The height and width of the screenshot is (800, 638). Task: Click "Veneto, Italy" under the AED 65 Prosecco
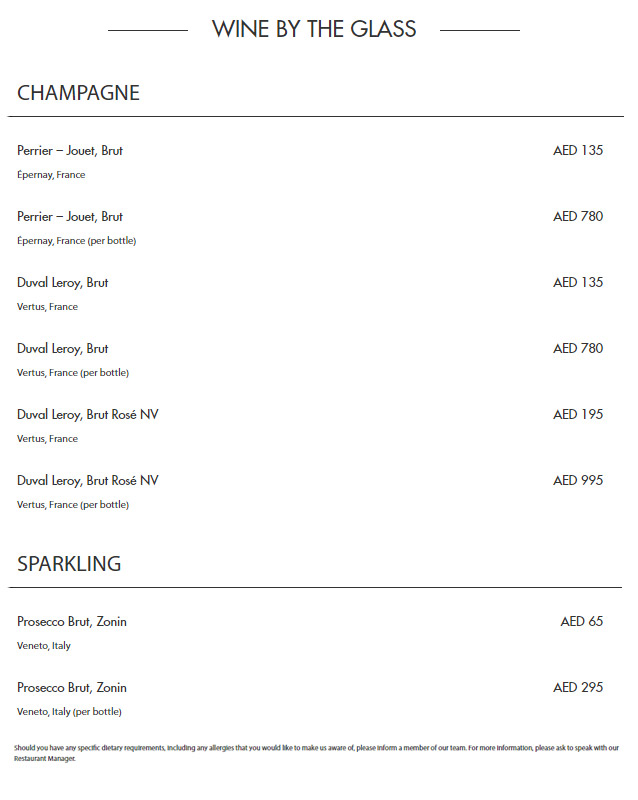pyautogui.click(x=44, y=646)
